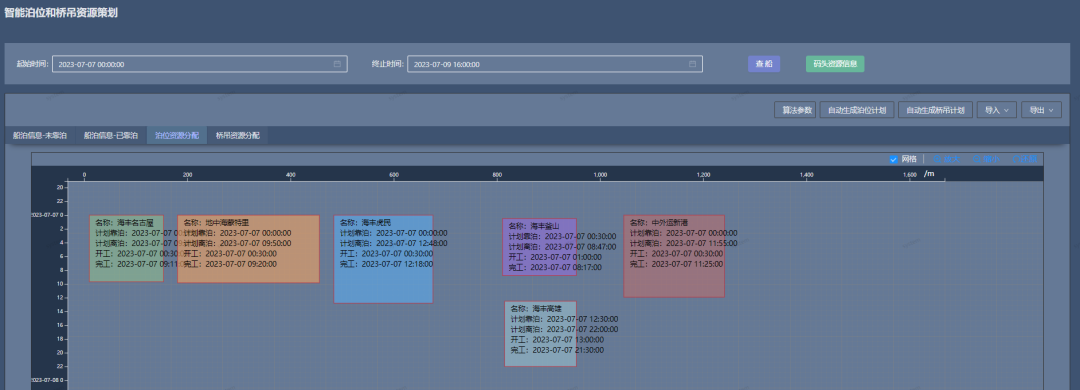Expand the 导入 import dropdown
Image resolution: width=1080 pixels, height=390 pixels.
pyautogui.click(x=996, y=110)
